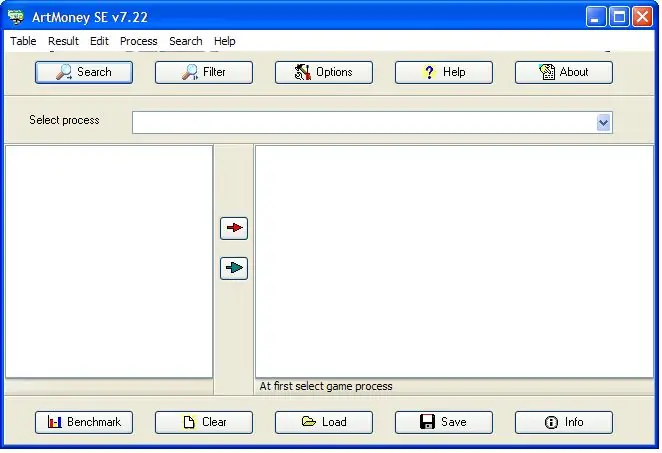Open the Search menu in menu bar
Screen dimensions: 662x453
point(186,41)
